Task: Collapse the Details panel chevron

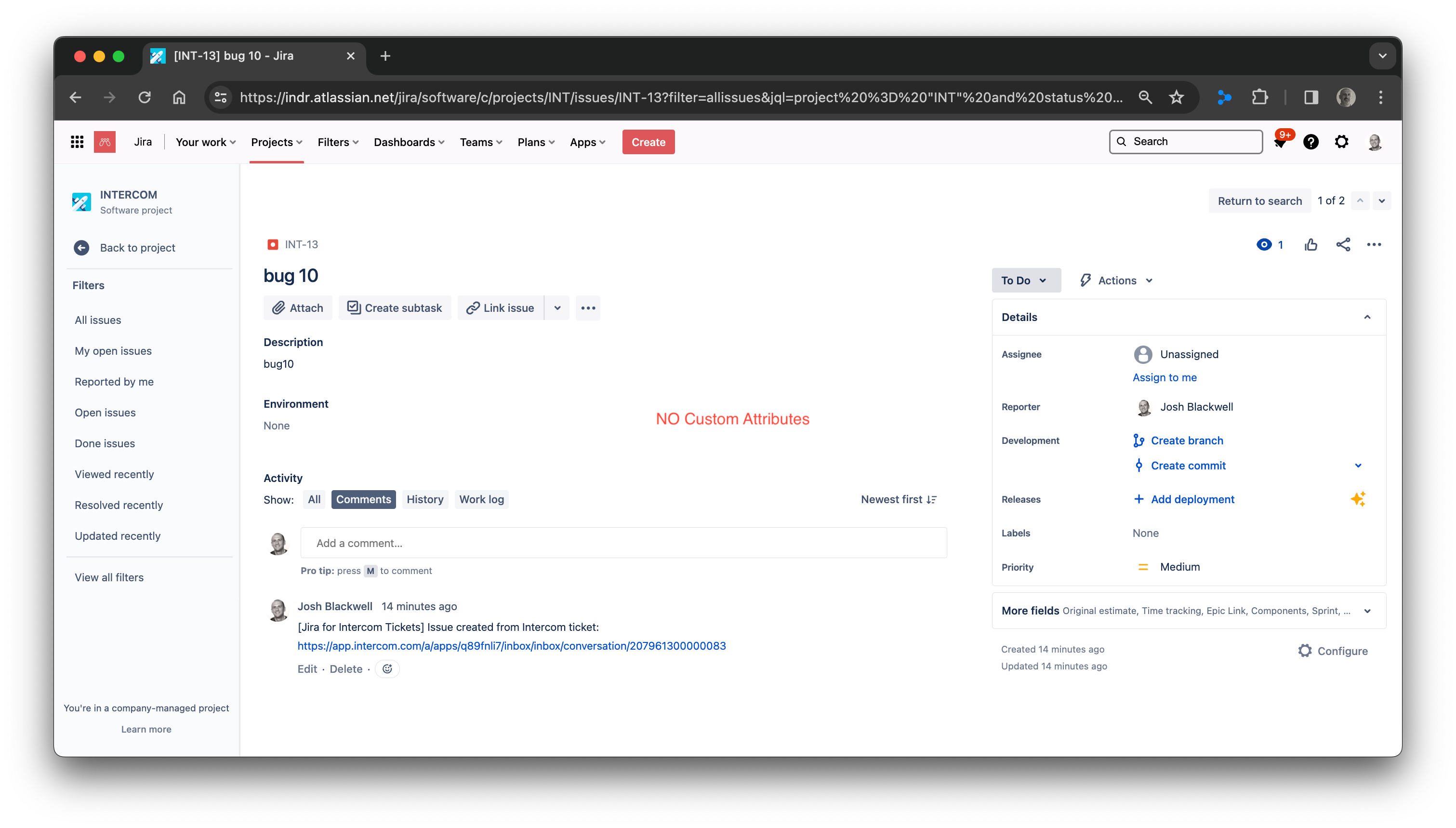Action: (x=1367, y=317)
